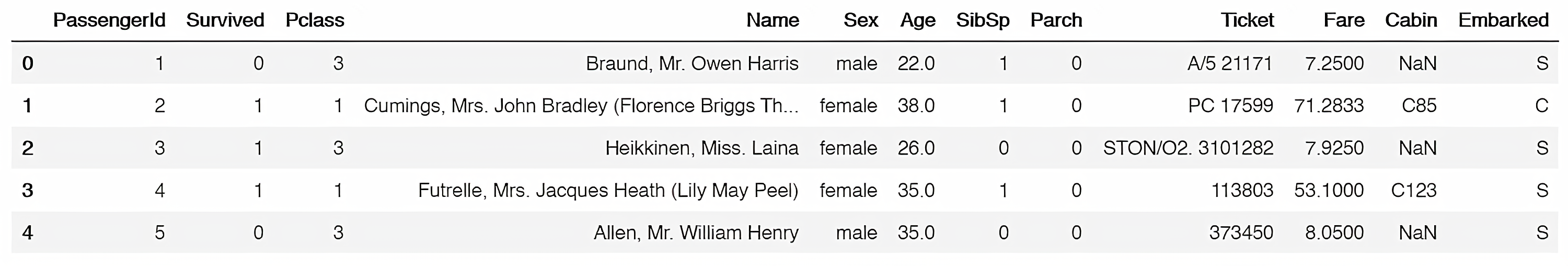Select cabin value C123
The height and width of the screenshot is (266, 1568).
(1413, 191)
